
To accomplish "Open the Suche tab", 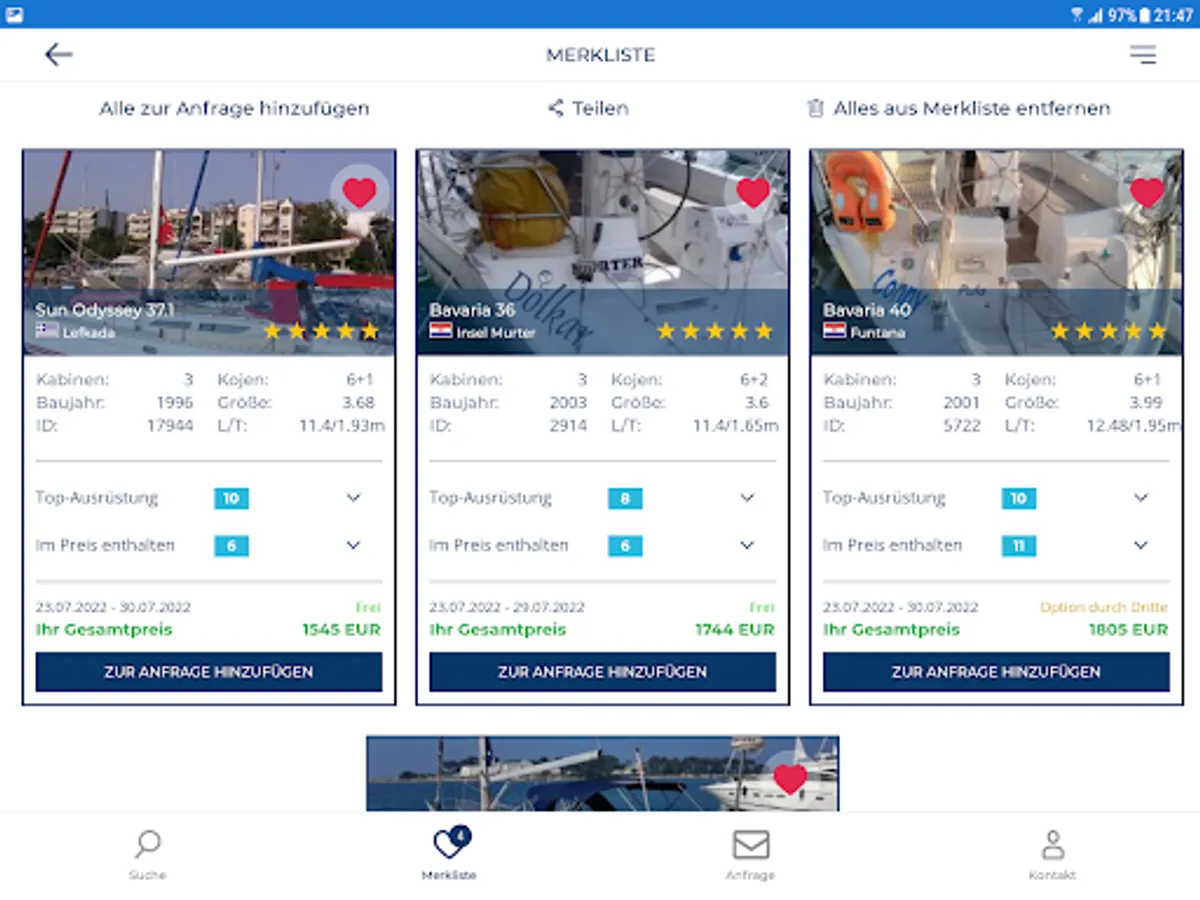I will click(x=147, y=855).
